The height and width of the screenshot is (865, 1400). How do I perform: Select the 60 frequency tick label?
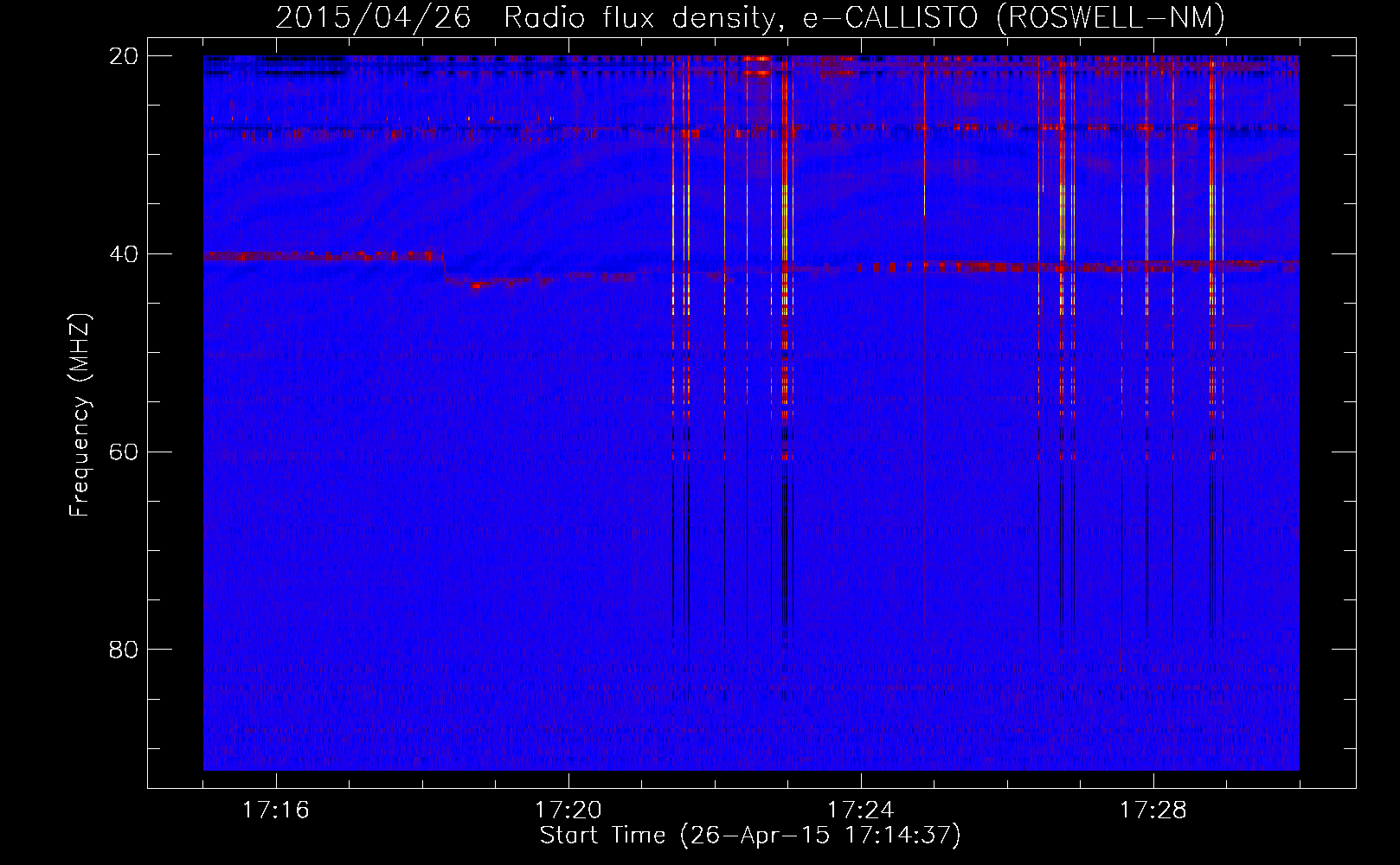tap(124, 452)
